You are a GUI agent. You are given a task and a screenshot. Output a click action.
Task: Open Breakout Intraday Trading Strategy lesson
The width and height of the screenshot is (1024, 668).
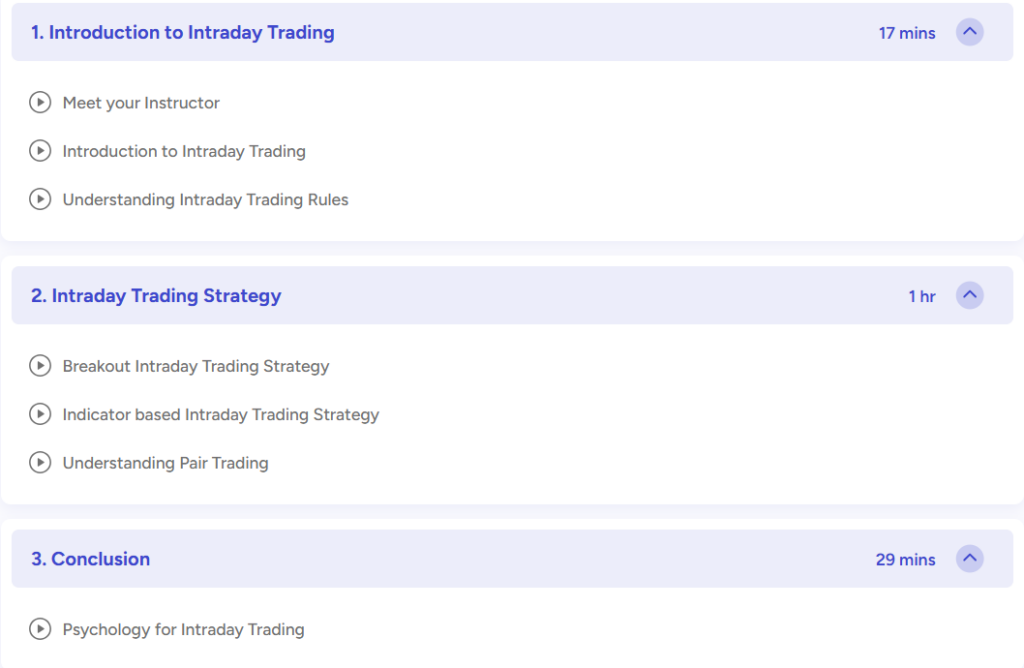tap(196, 366)
